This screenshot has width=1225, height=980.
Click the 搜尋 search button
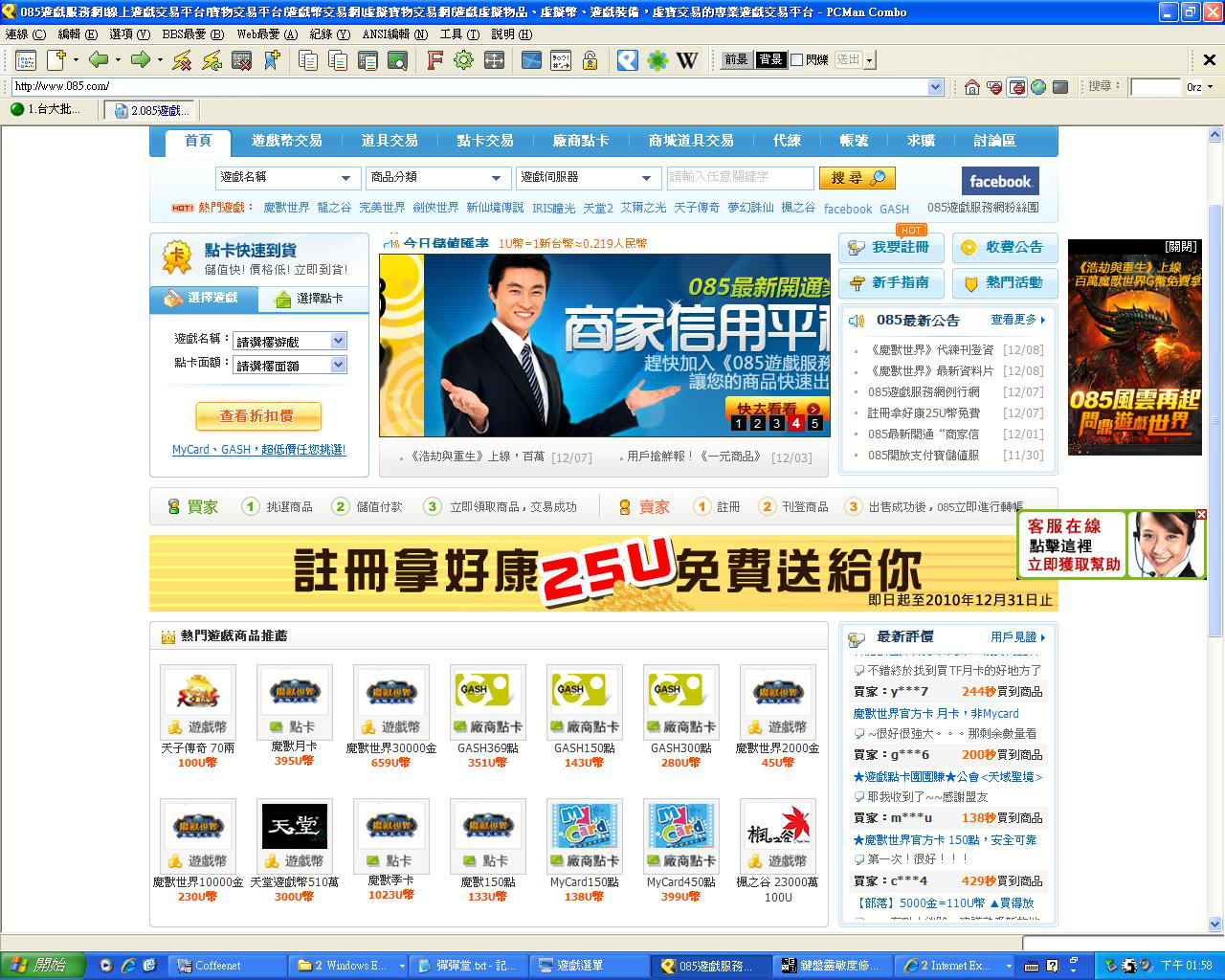pyautogui.click(x=857, y=178)
